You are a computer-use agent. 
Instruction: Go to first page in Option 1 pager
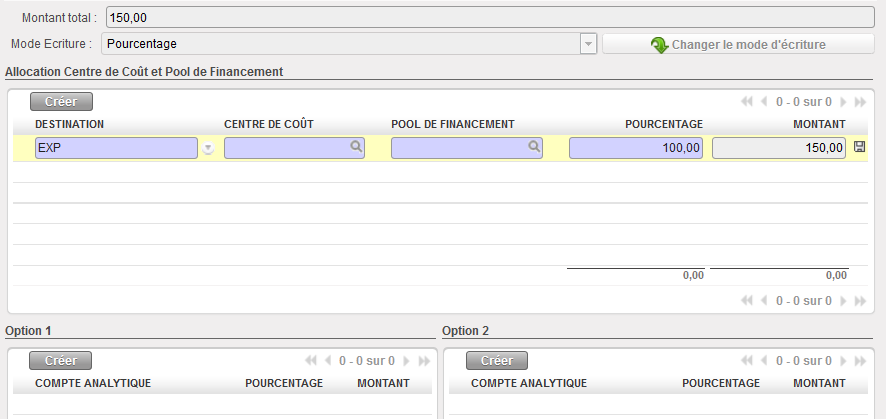pyautogui.click(x=310, y=361)
